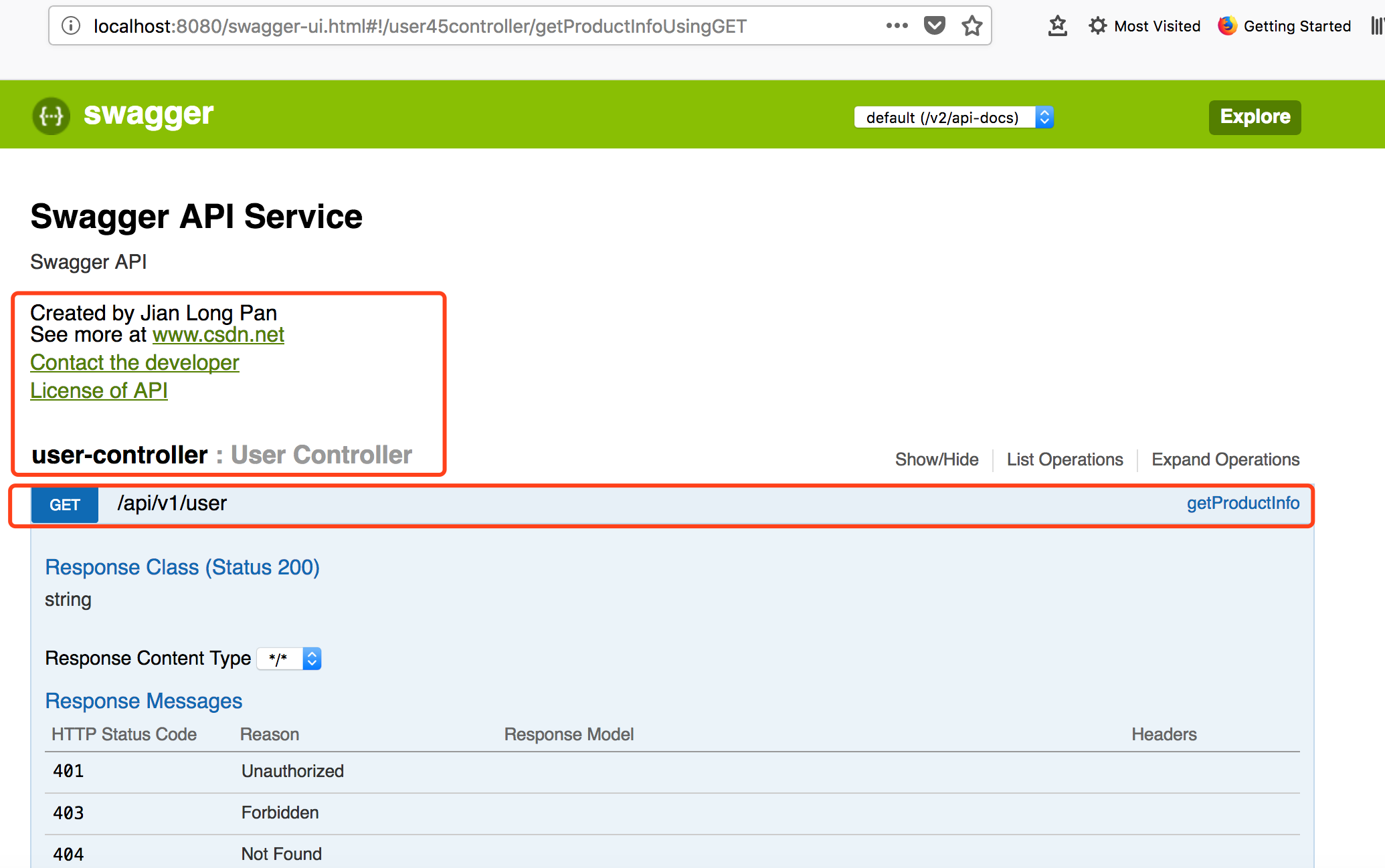Select the 403 status code cell
The image size is (1385, 868).
pyautogui.click(x=68, y=813)
